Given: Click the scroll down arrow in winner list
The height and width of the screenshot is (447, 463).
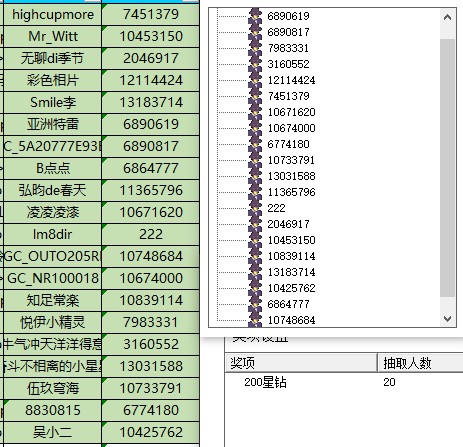Looking at the screenshot, I should (x=448, y=319).
